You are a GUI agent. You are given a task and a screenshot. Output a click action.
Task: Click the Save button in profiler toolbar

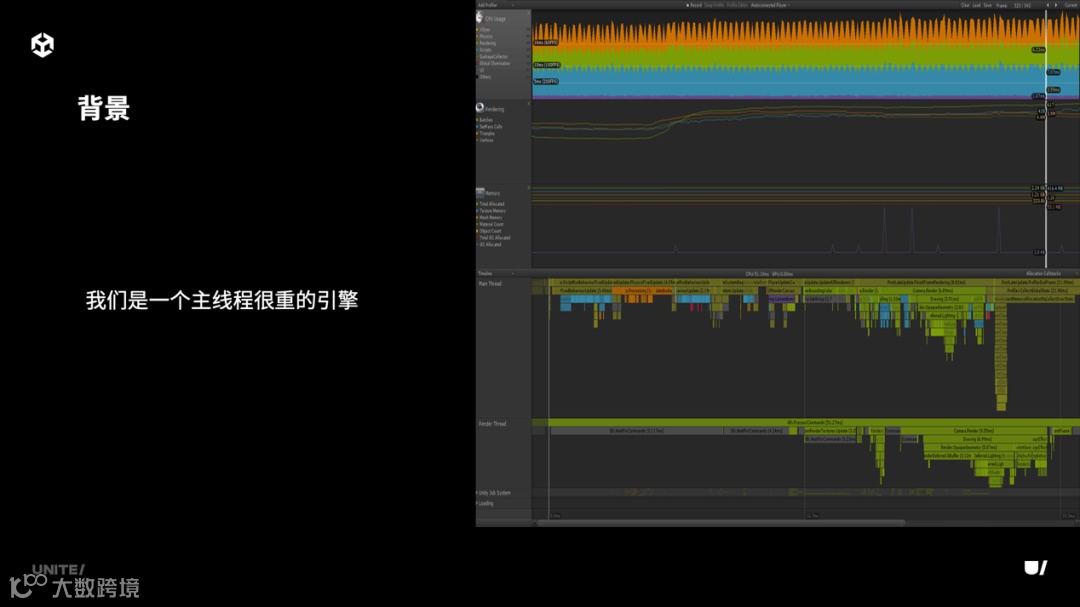[x=987, y=5]
